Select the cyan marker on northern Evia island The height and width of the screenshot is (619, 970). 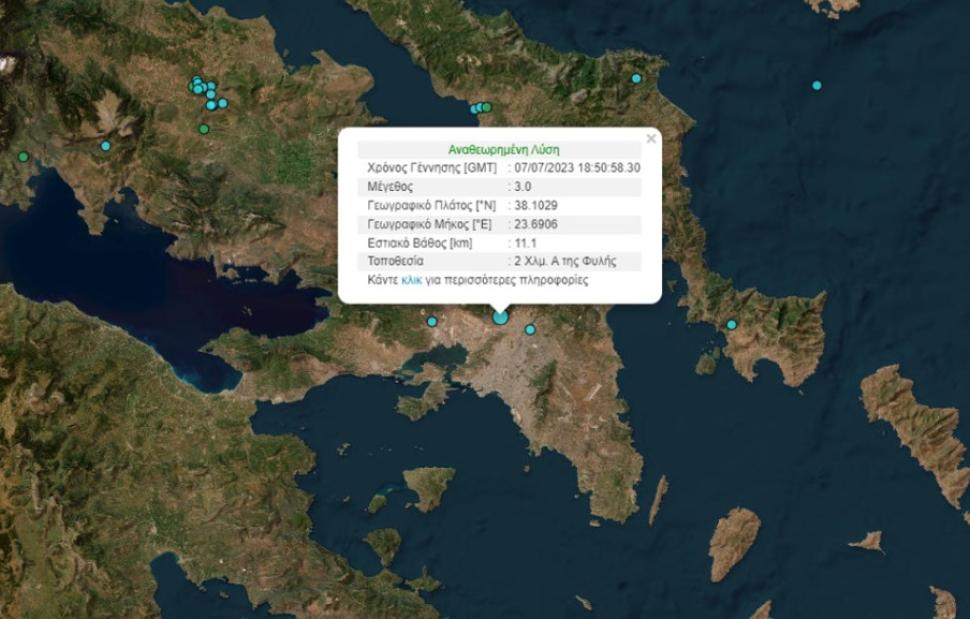(636, 78)
